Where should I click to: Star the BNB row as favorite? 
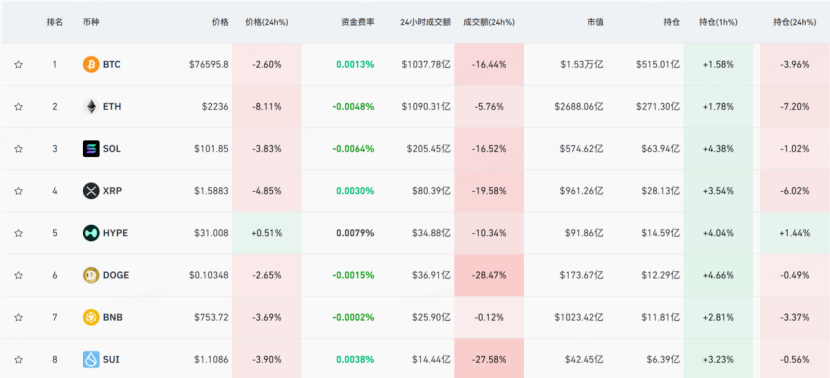click(x=19, y=317)
